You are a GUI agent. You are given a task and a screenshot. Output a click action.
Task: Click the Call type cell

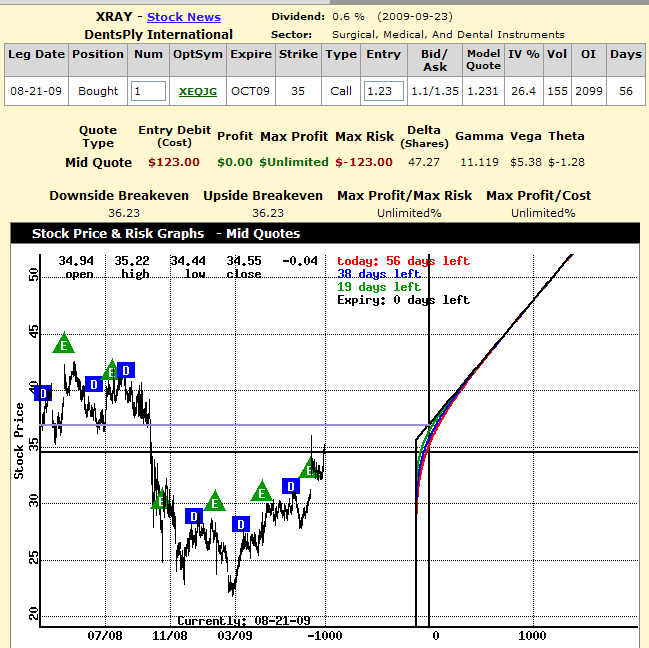click(x=341, y=91)
